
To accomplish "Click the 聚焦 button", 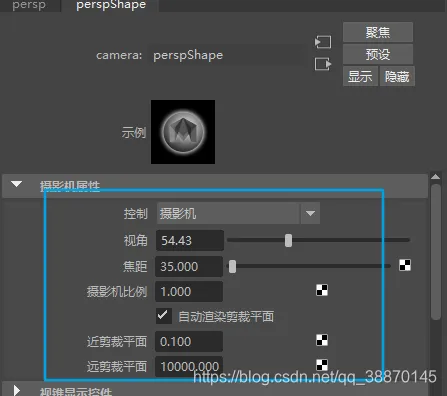I will [x=378, y=32].
